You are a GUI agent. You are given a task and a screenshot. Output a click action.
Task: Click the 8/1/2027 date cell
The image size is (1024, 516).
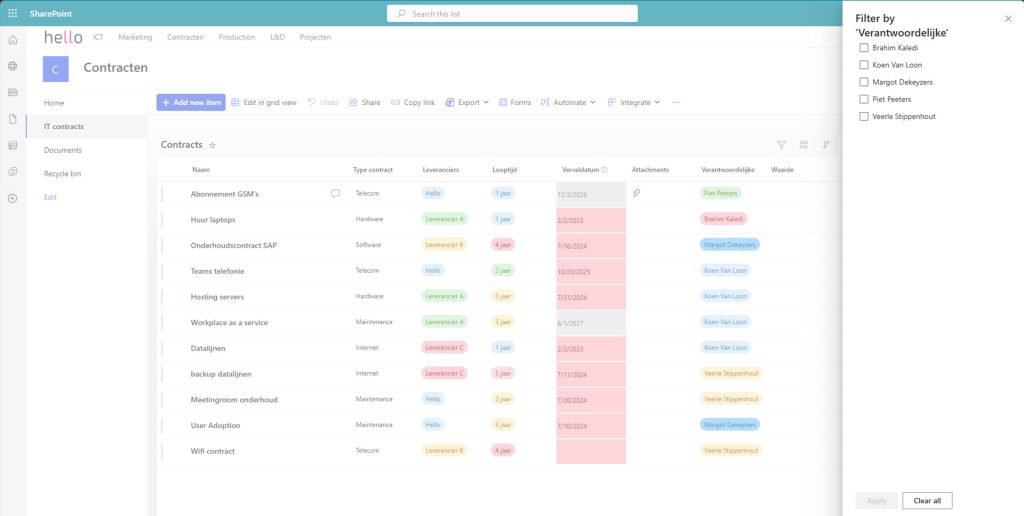pos(591,323)
